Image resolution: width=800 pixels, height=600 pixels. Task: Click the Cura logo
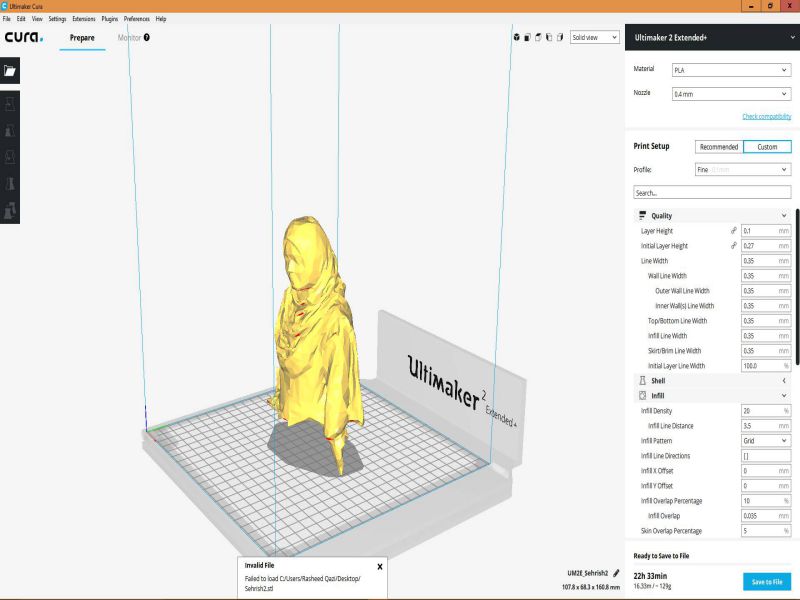click(x=23, y=37)
